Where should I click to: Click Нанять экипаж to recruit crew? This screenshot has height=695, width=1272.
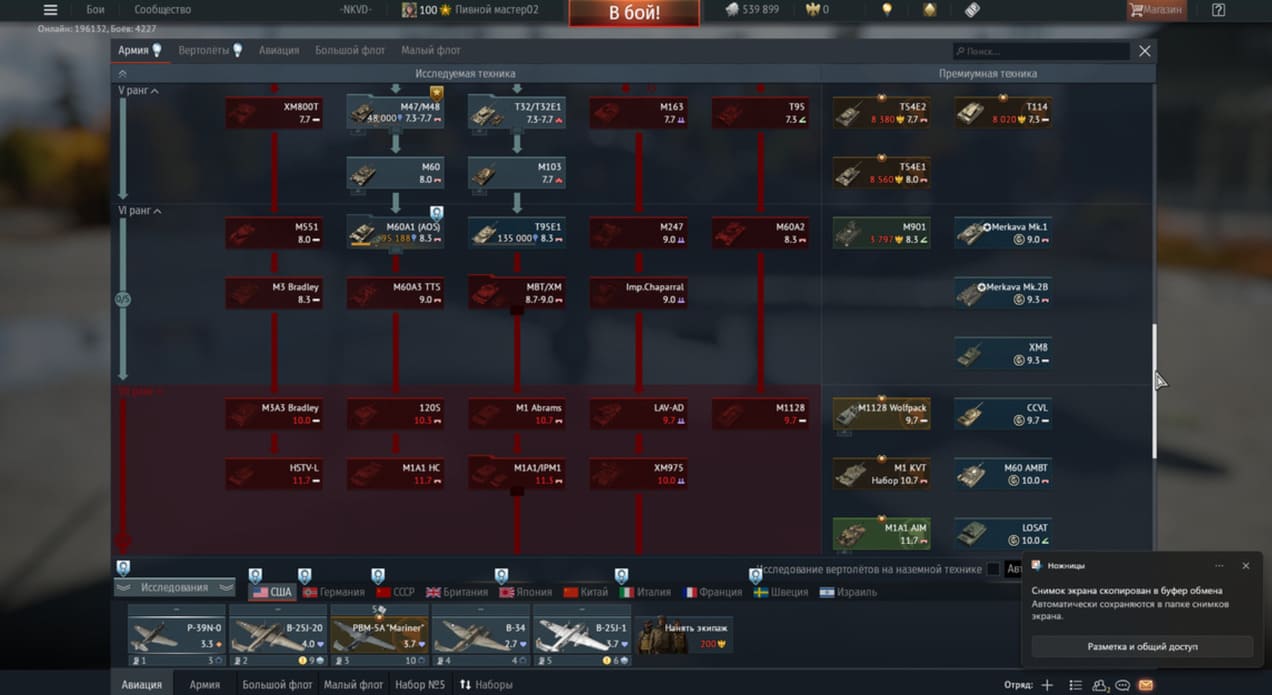click(684, 634)
